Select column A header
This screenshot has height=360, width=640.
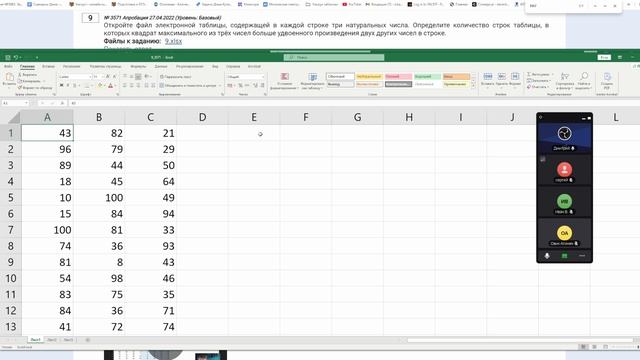47,117
